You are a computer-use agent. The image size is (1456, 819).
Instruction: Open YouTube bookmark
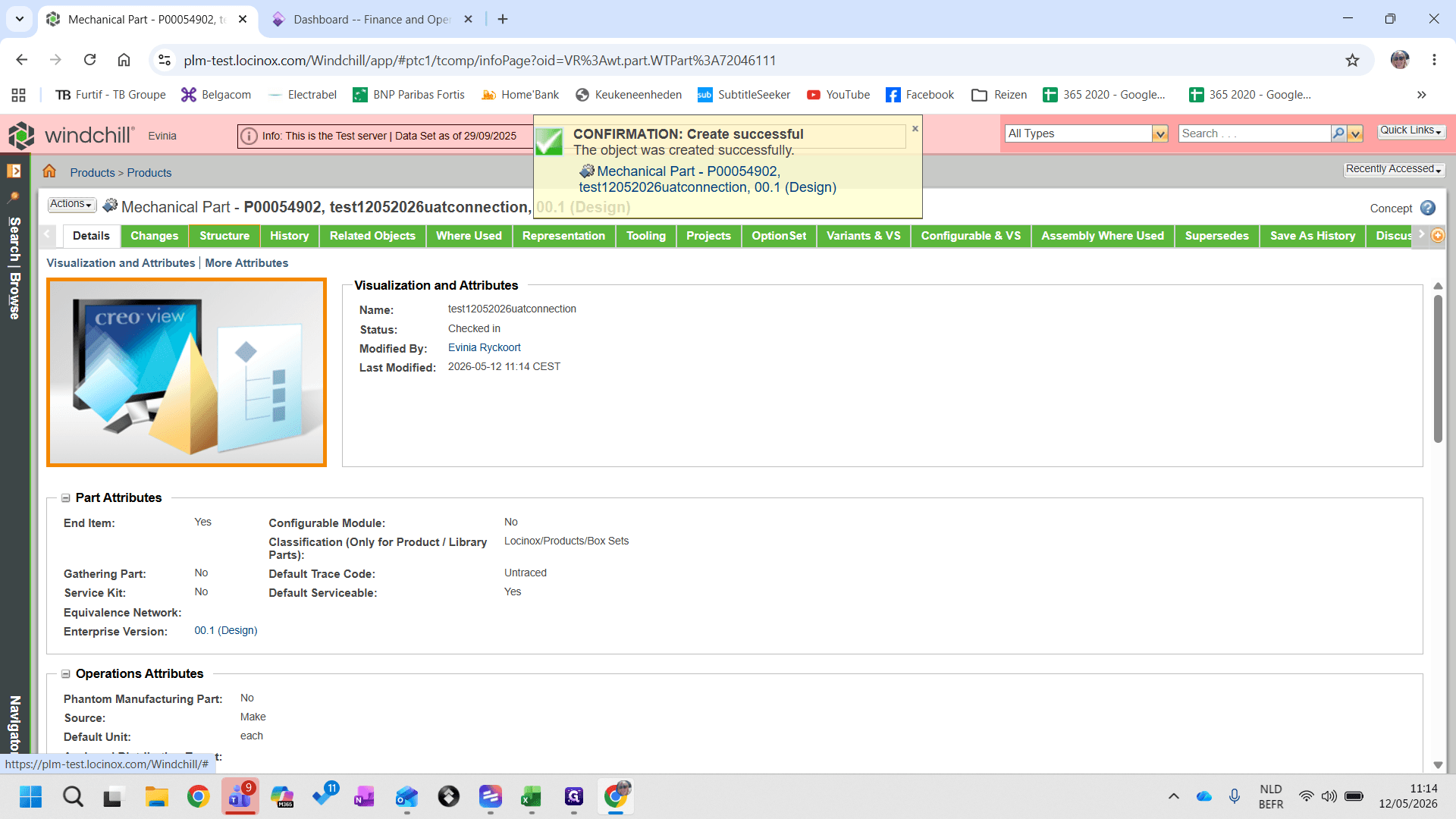(838, 95)
